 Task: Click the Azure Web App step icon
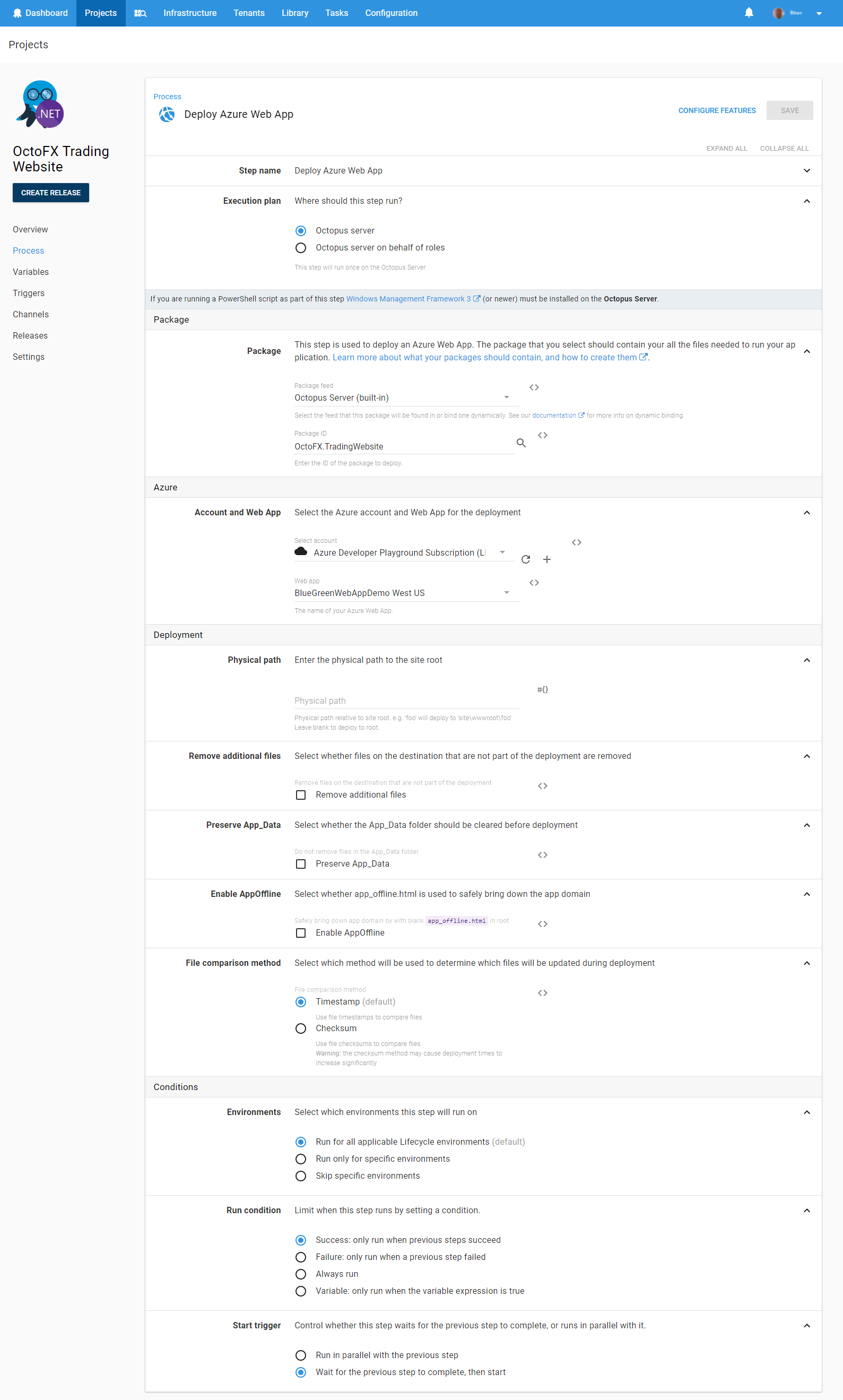(x=167, y=114)
